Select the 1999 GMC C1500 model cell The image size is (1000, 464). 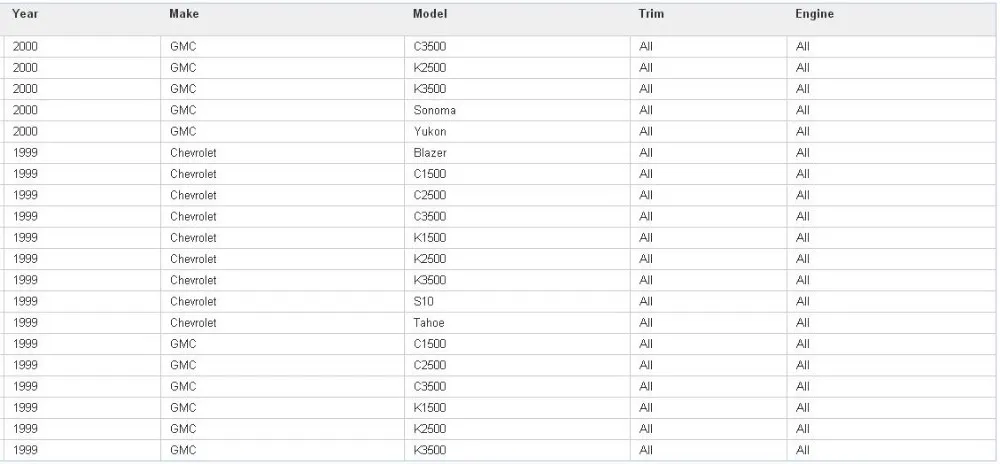pos(430,344)
